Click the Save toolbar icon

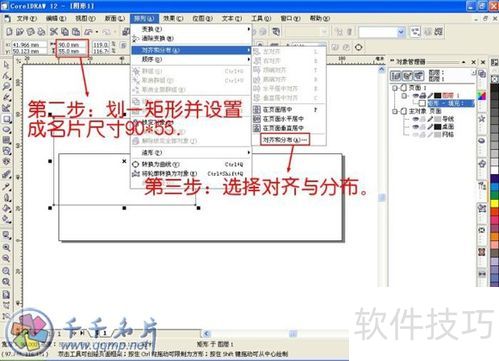click(31, 32)
